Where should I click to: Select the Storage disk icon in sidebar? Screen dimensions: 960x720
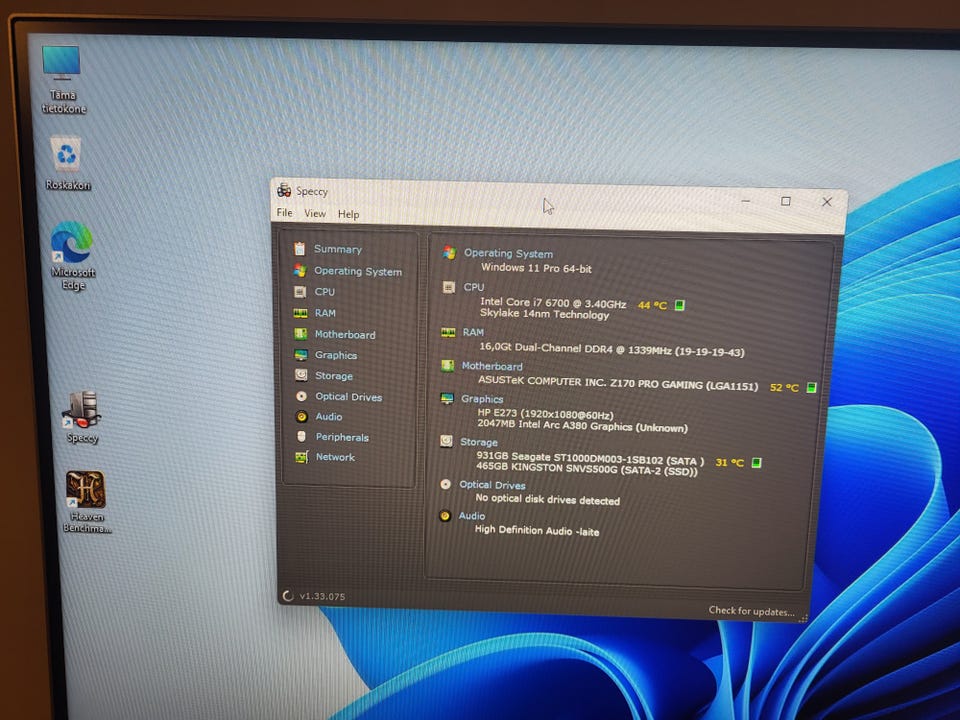tap(301, 375)
